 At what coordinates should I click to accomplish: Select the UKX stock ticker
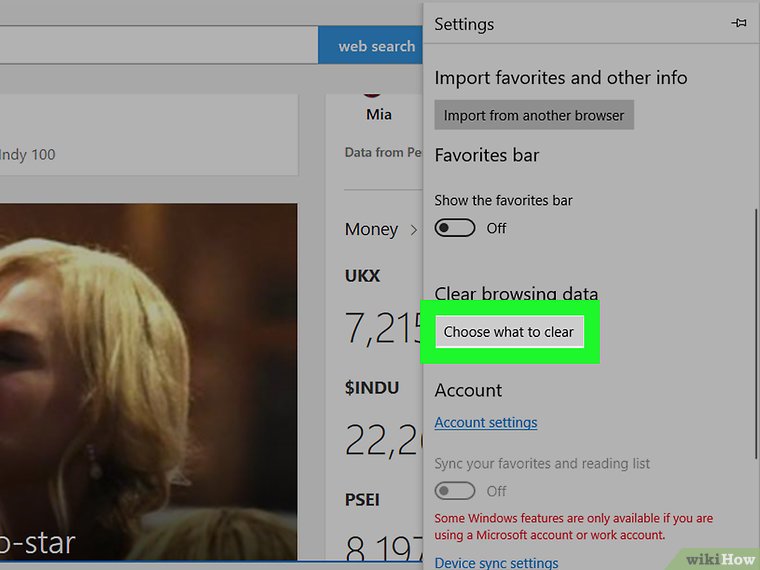[x=362, y=276]
